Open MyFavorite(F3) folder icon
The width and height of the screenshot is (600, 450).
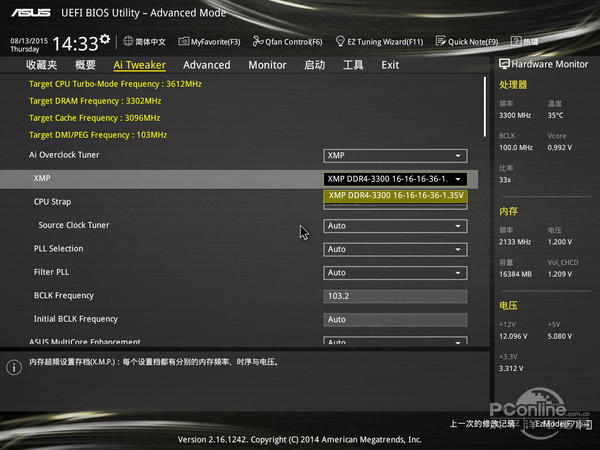[183, 41]
